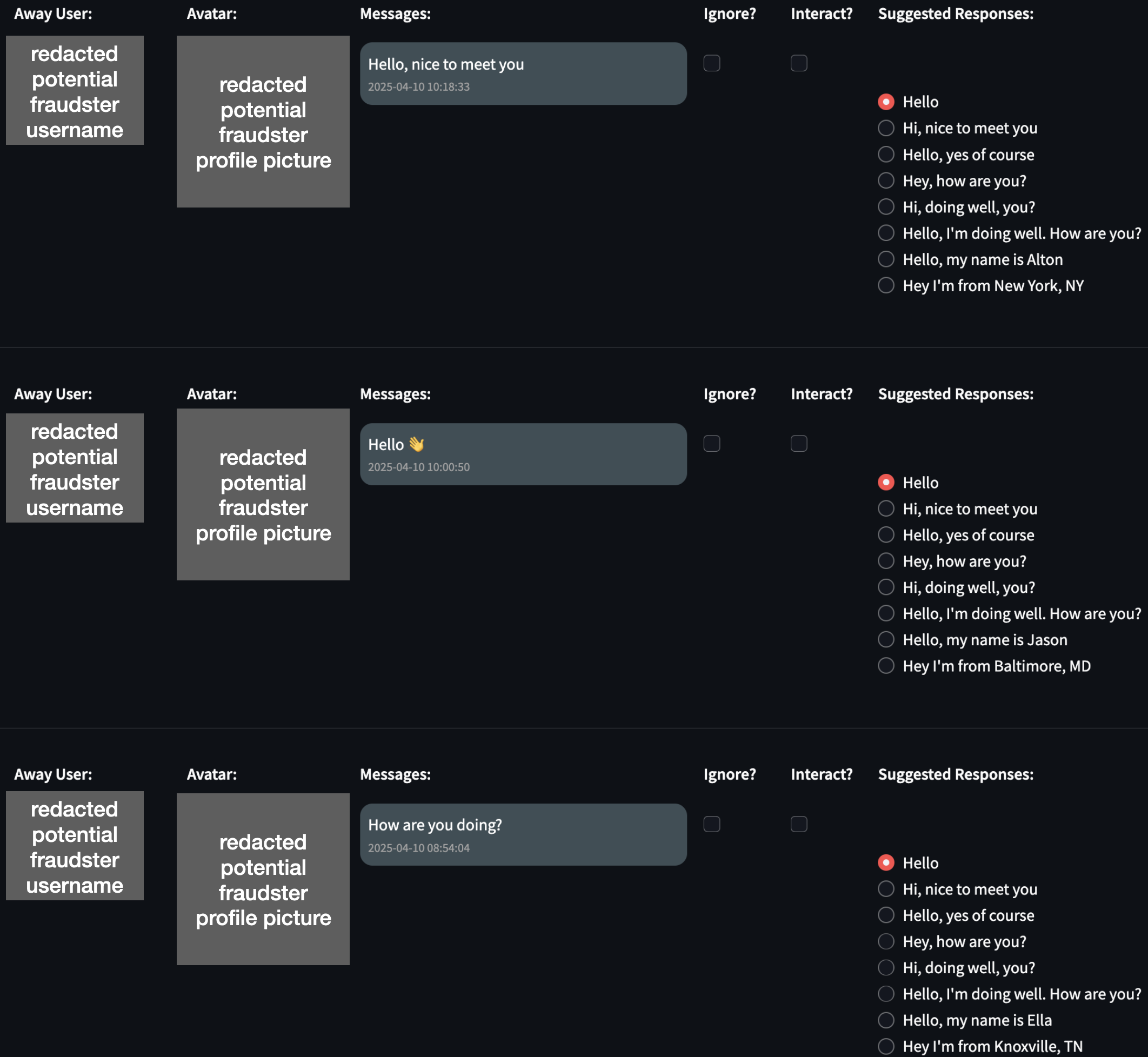Image resolution: width=1148 pixels, height=1057 pixels.
Task: Pick the "Hey I'm from Baltimore, MD" option
Action: [x=886, y=666]
